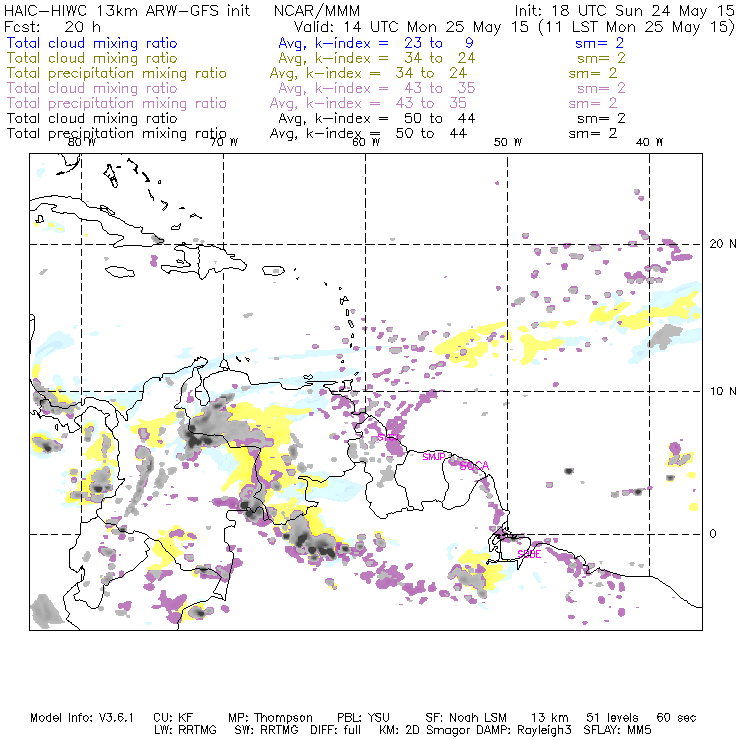Click the 'SBBE' station marker on the map
Viewport: 740px width, 740px height.
point(529,554)
